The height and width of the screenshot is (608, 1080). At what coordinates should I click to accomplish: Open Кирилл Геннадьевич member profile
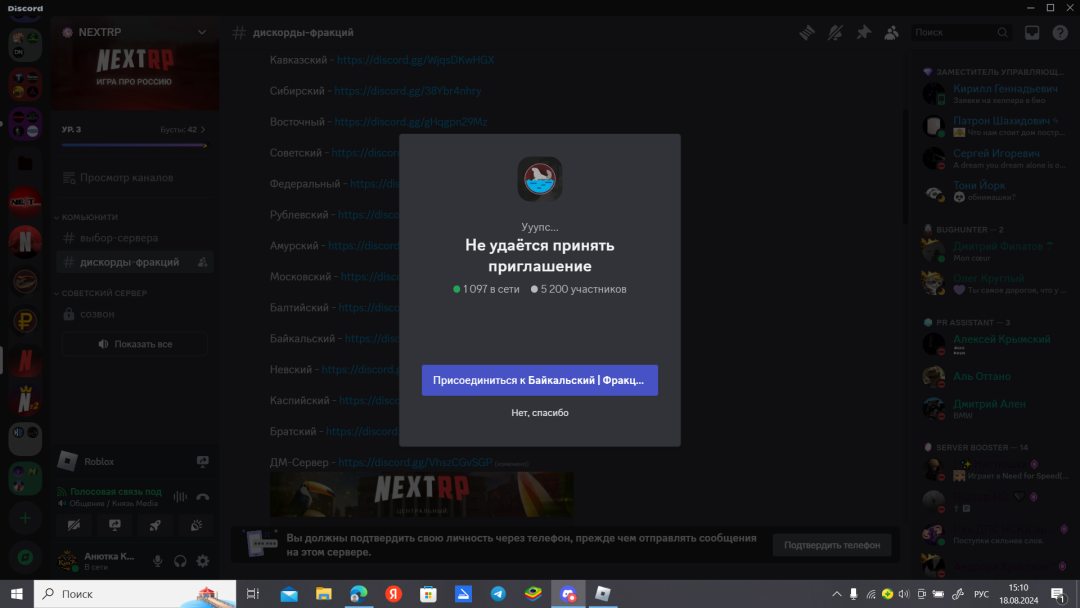tap(994, 94)
